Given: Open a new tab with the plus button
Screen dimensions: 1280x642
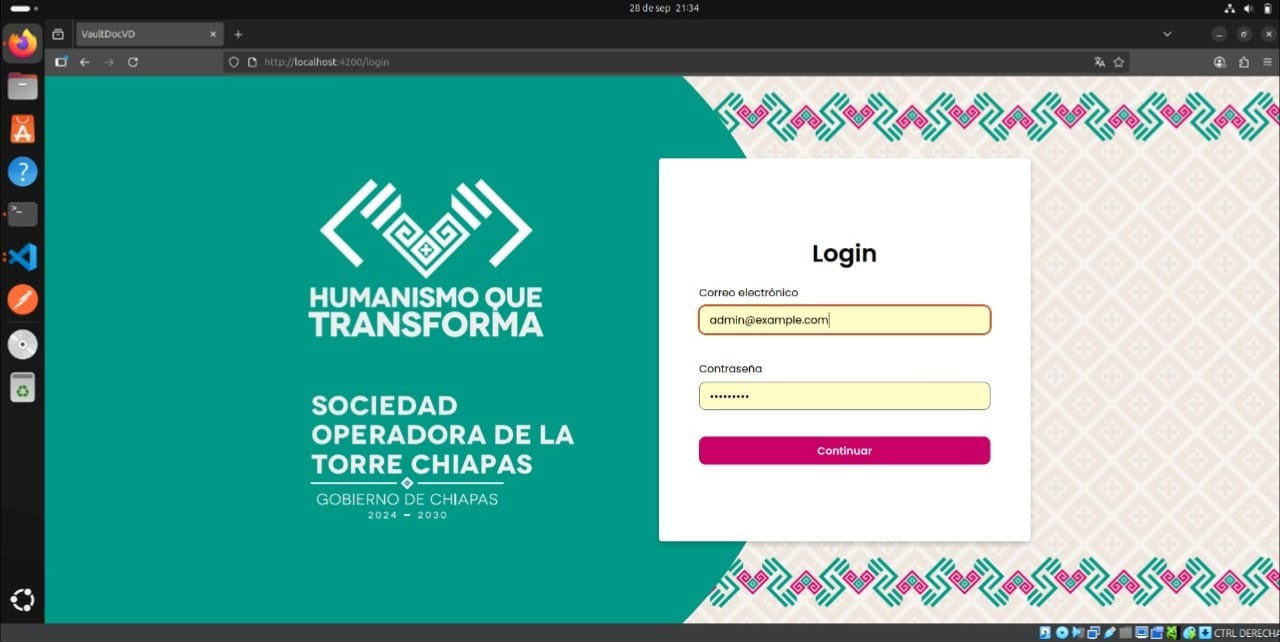Looking at the screenshot, I should [238, 34].
